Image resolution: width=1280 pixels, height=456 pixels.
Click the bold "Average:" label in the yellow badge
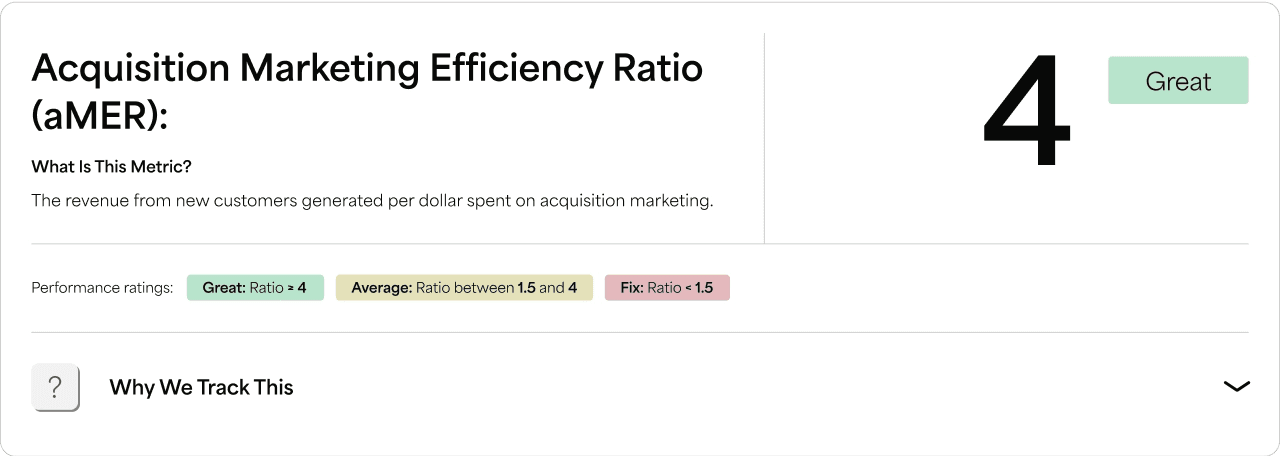(x=380, y=288)
